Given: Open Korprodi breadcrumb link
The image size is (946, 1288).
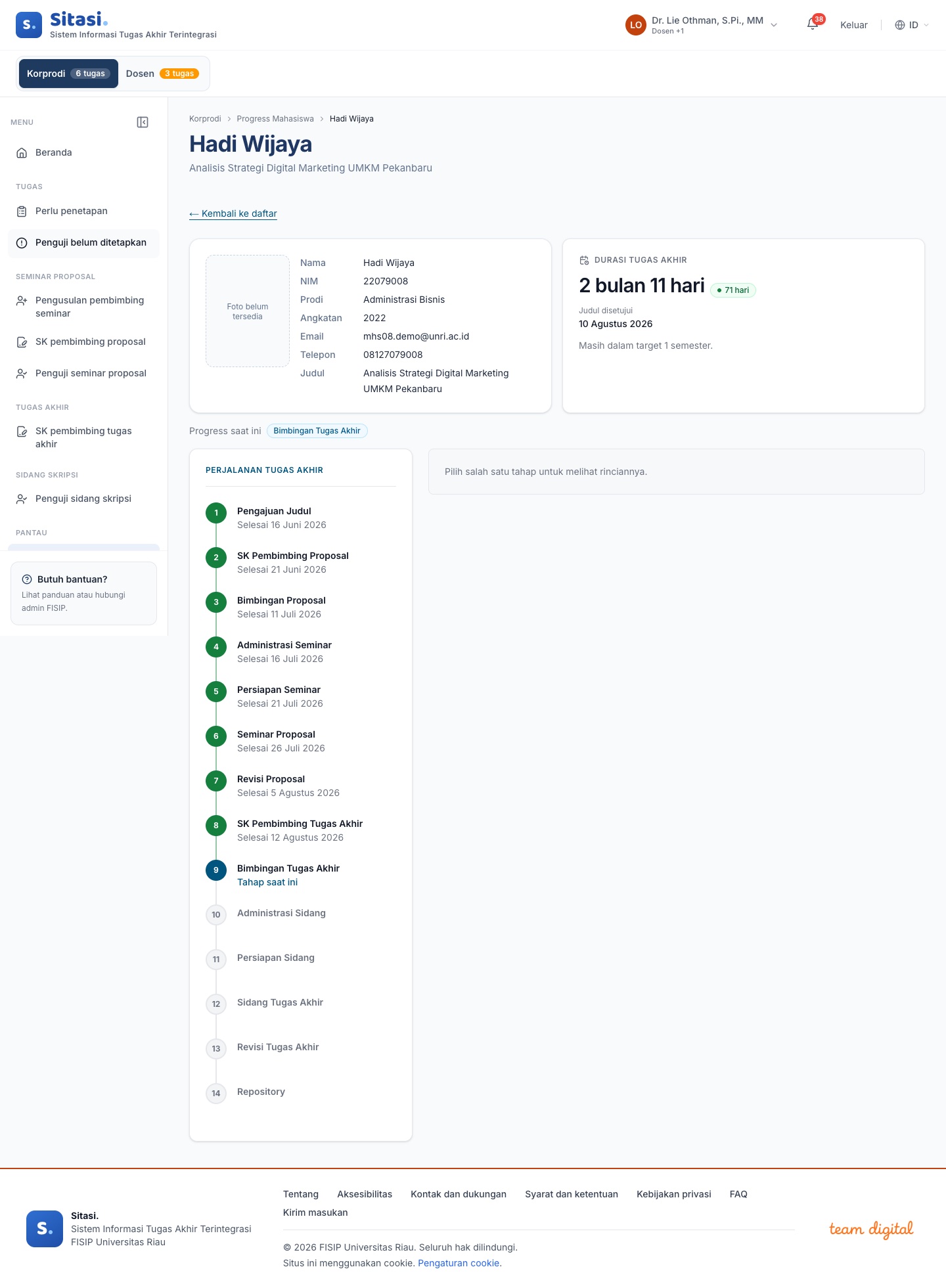Looking at the screenshot, I should pyautogui.click(x=205, y=119).
